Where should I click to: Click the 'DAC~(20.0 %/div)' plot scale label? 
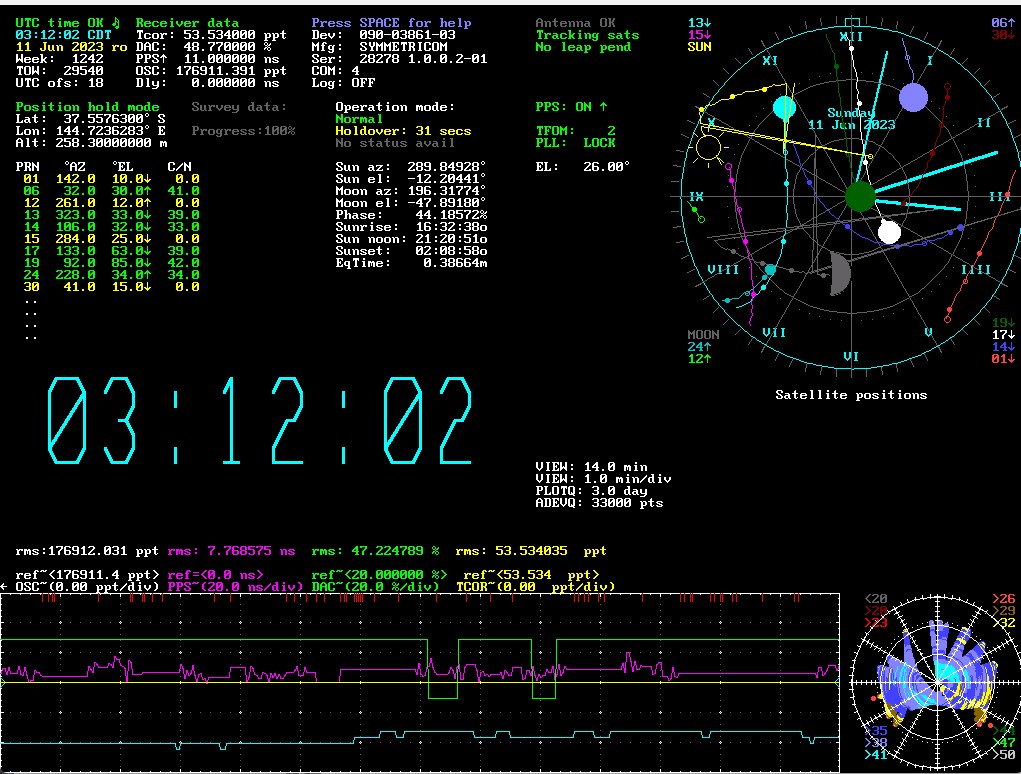pos(375,587)
